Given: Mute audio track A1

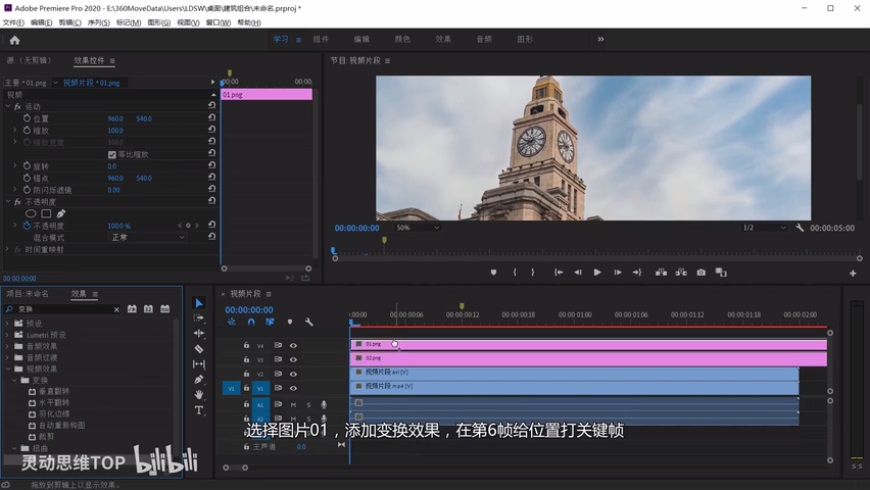Looking at the screenshot, I should 294,405.
